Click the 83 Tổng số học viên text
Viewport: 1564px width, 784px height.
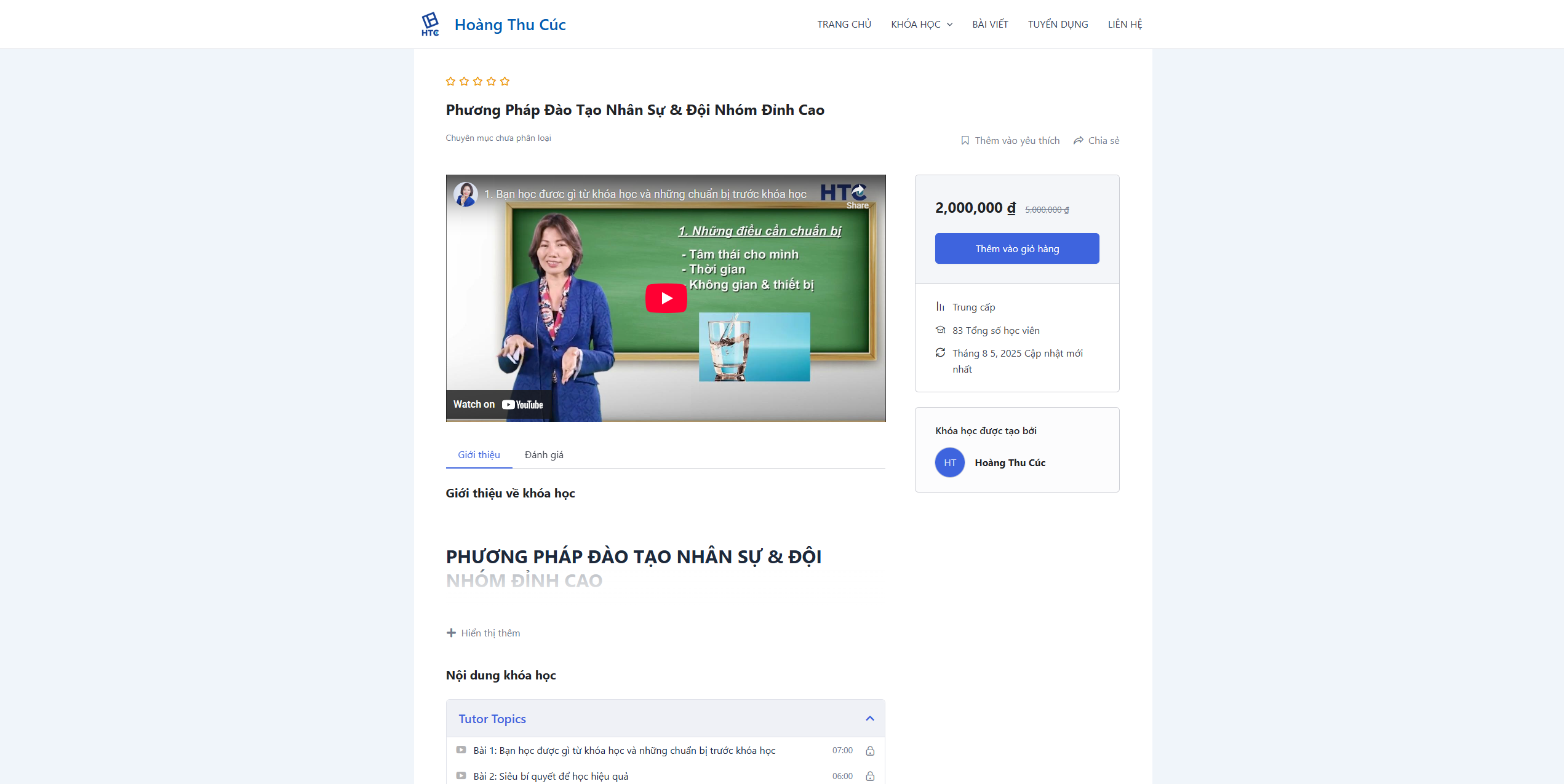pos(995,330)
